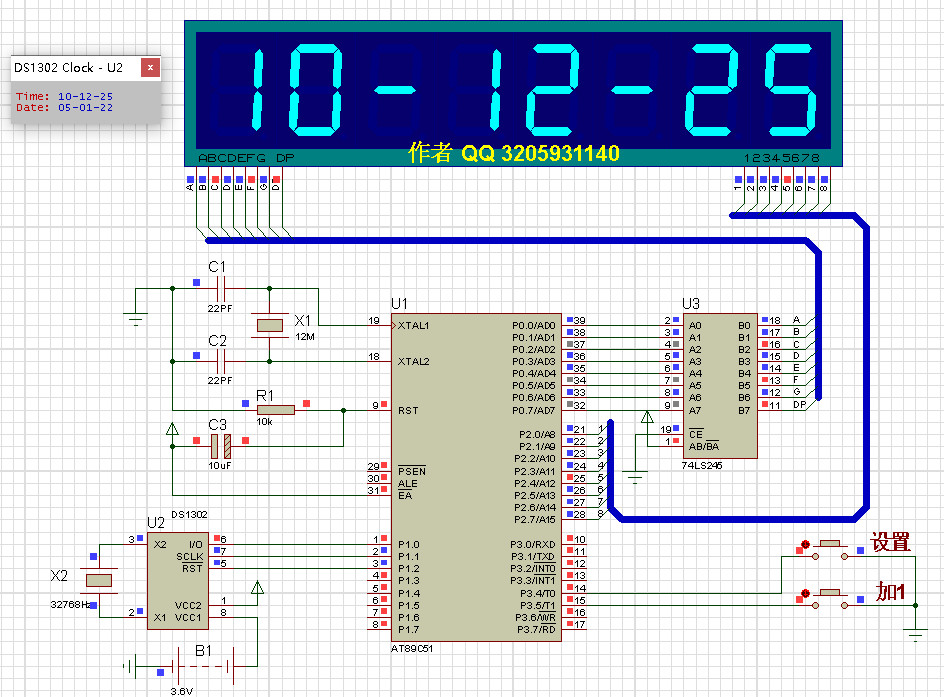Click the 10k value under R1
944x697 pixels.
pos(264,422)
